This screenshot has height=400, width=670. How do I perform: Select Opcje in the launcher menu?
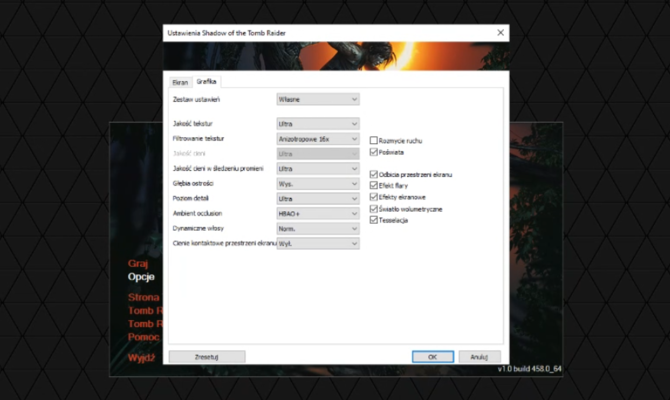pos(141,277)
